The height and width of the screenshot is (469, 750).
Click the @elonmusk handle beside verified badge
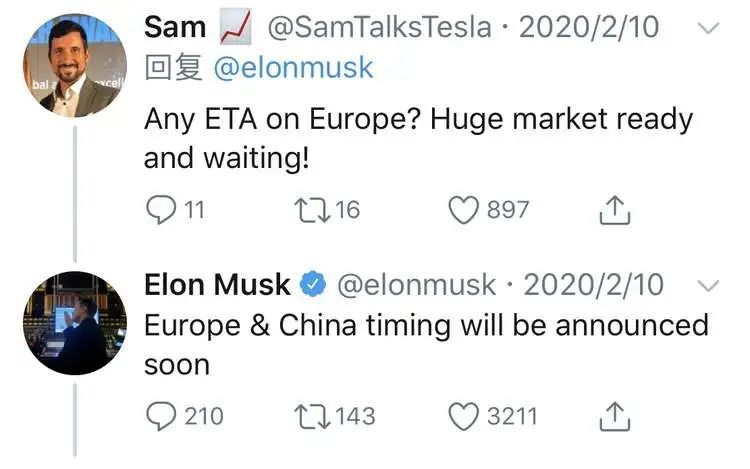416,285
